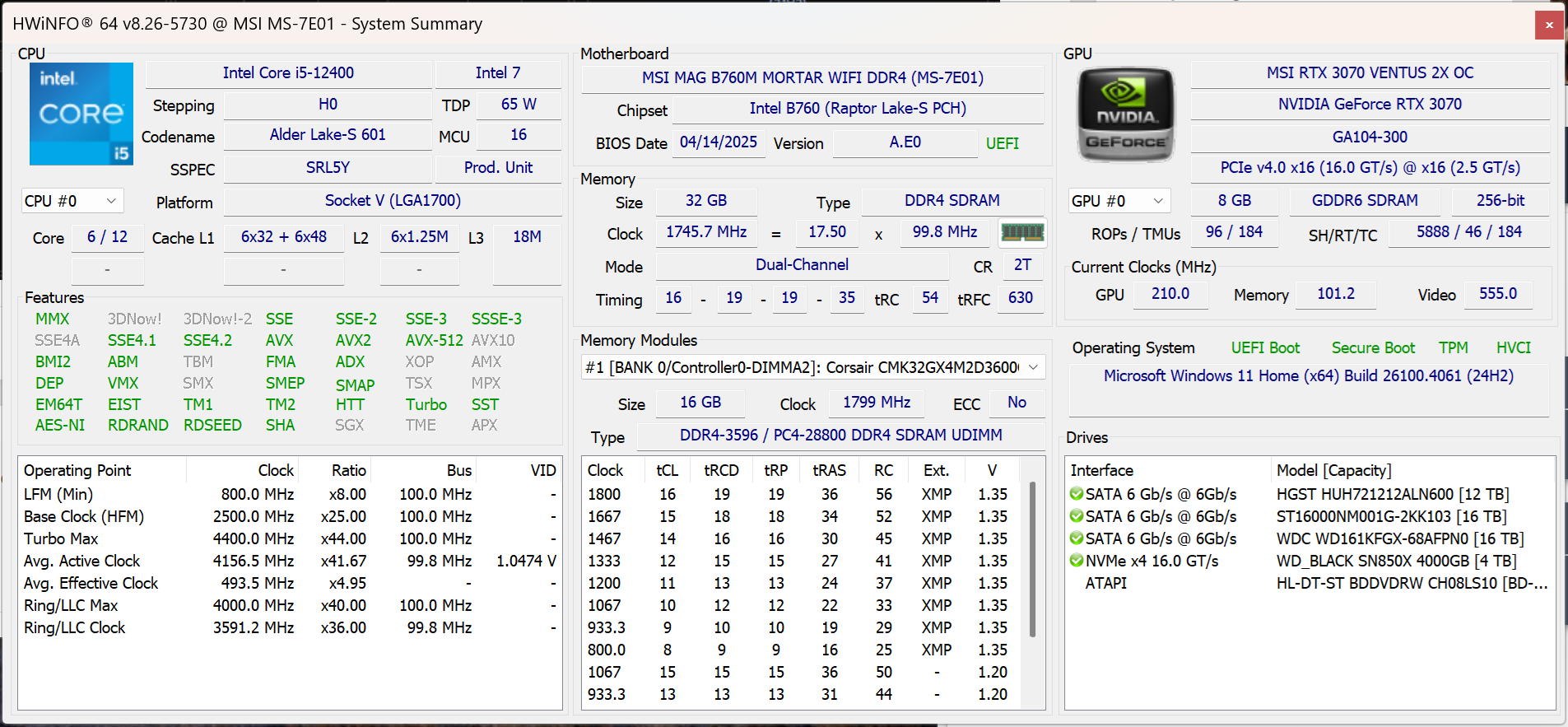Click the 256-bit bus width value
1568x727 pixels.
[1501, 201]
